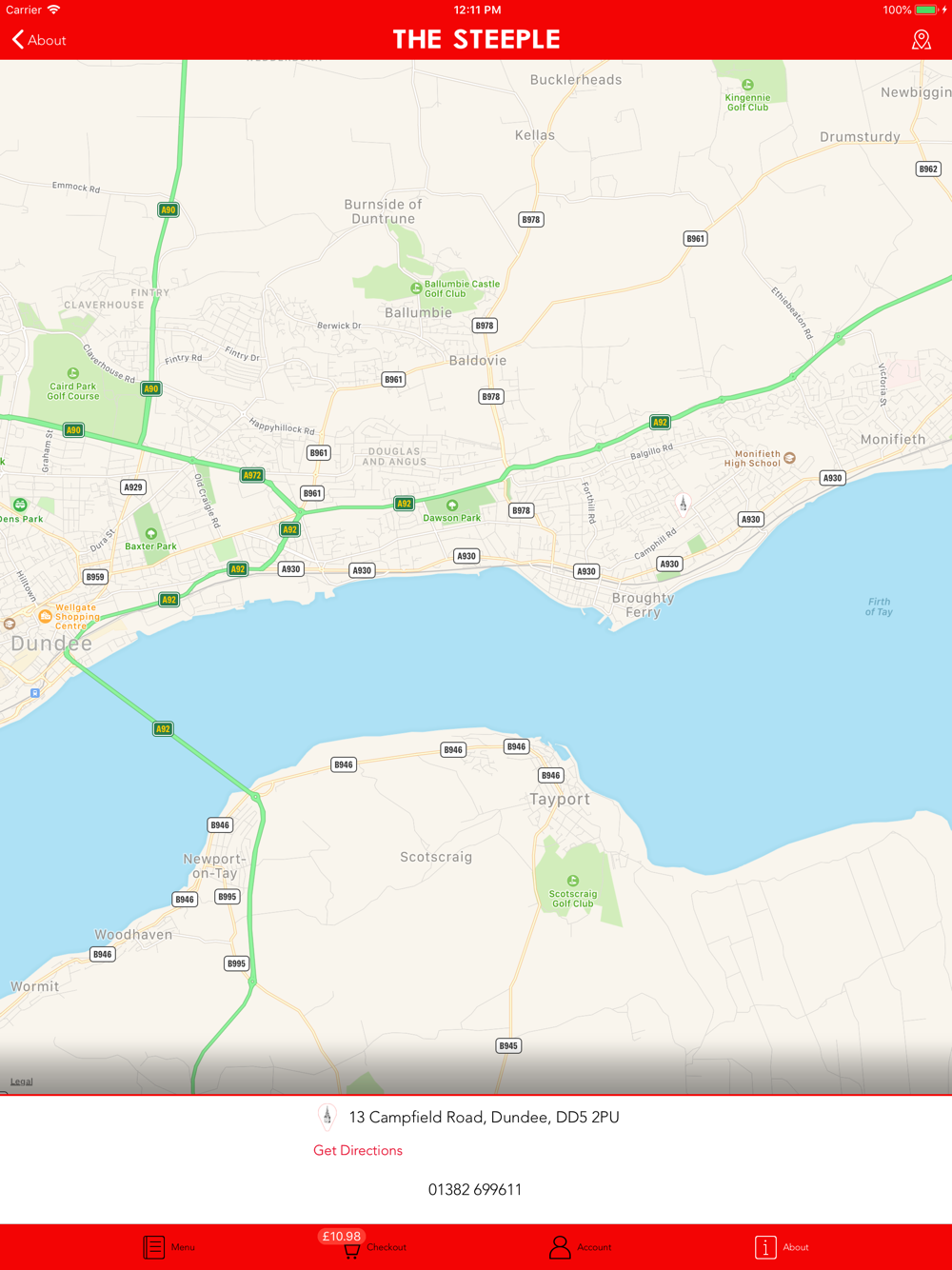Select the About info icon tab
The width and height of the screenshot is (952, 1270).
(x=765, y=1247)
